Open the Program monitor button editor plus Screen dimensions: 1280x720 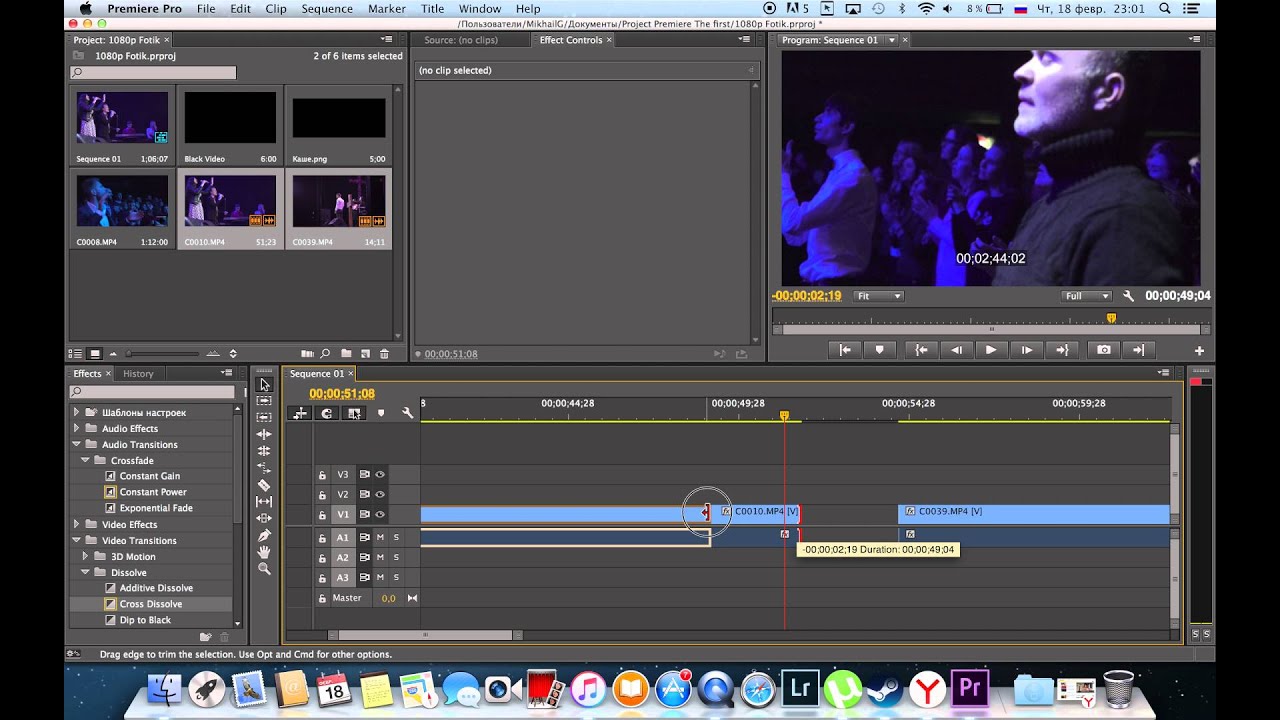click(x=1199, y=351)
